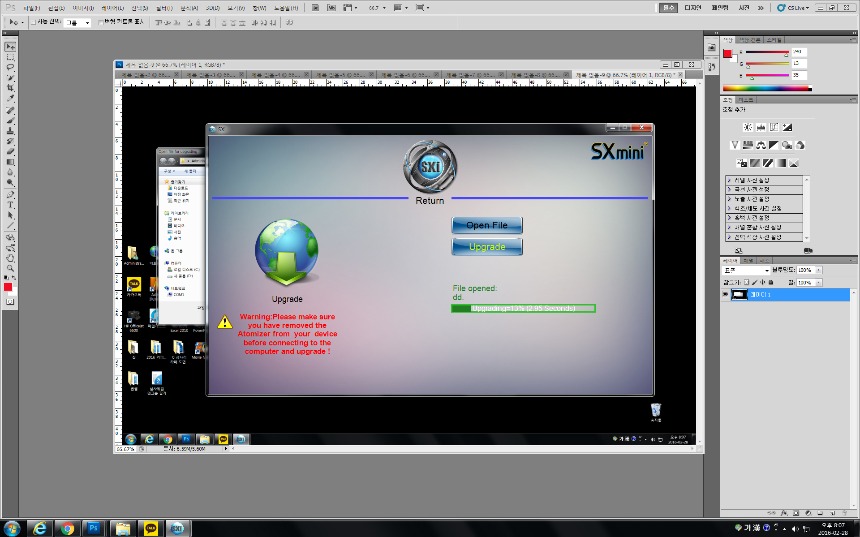The height and width of the screenshot is (537, 860).
Task: Select the Gradient tool
Action: pos(10,163)
